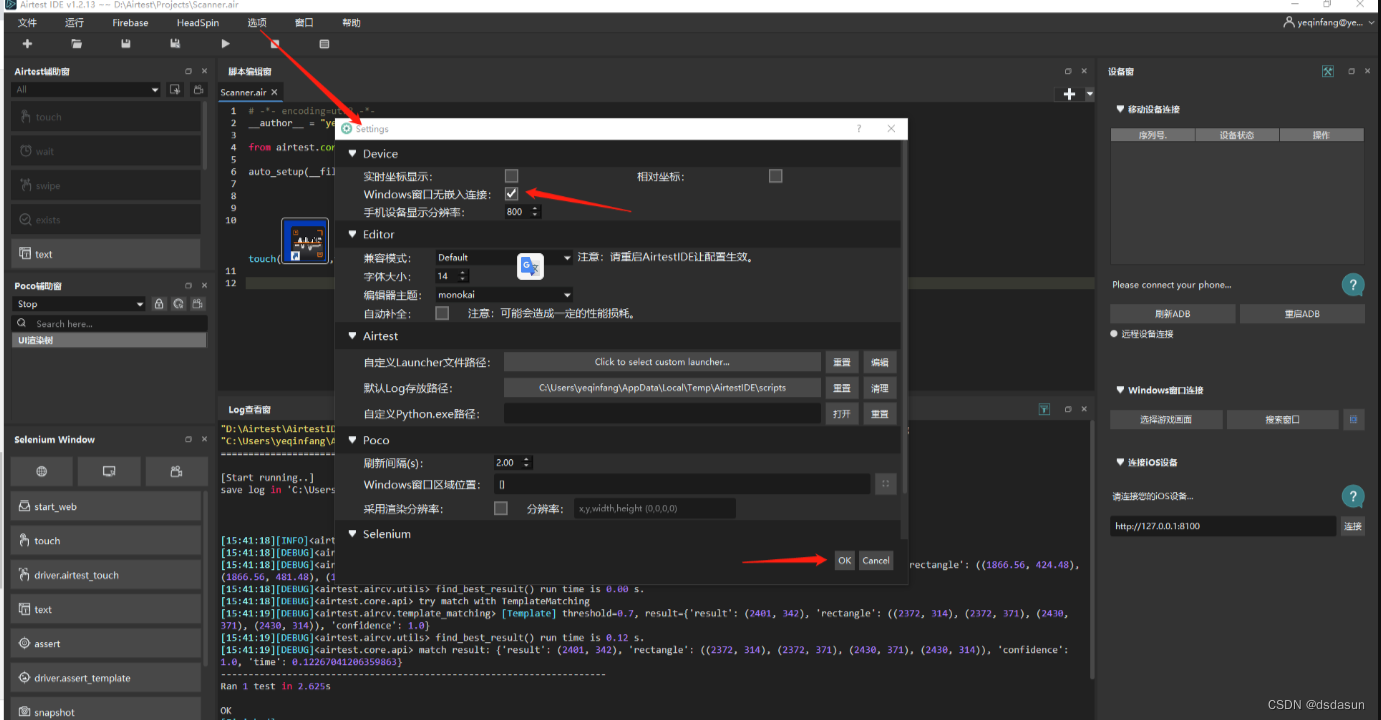Open the 文件 menu

27,22
